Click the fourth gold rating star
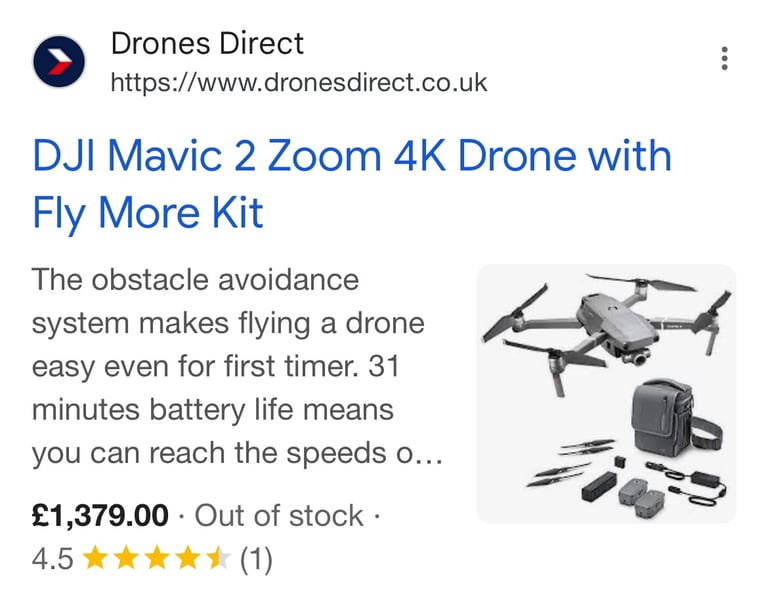The width and height of the screenshot is (768, 600). tap(188, 558)
